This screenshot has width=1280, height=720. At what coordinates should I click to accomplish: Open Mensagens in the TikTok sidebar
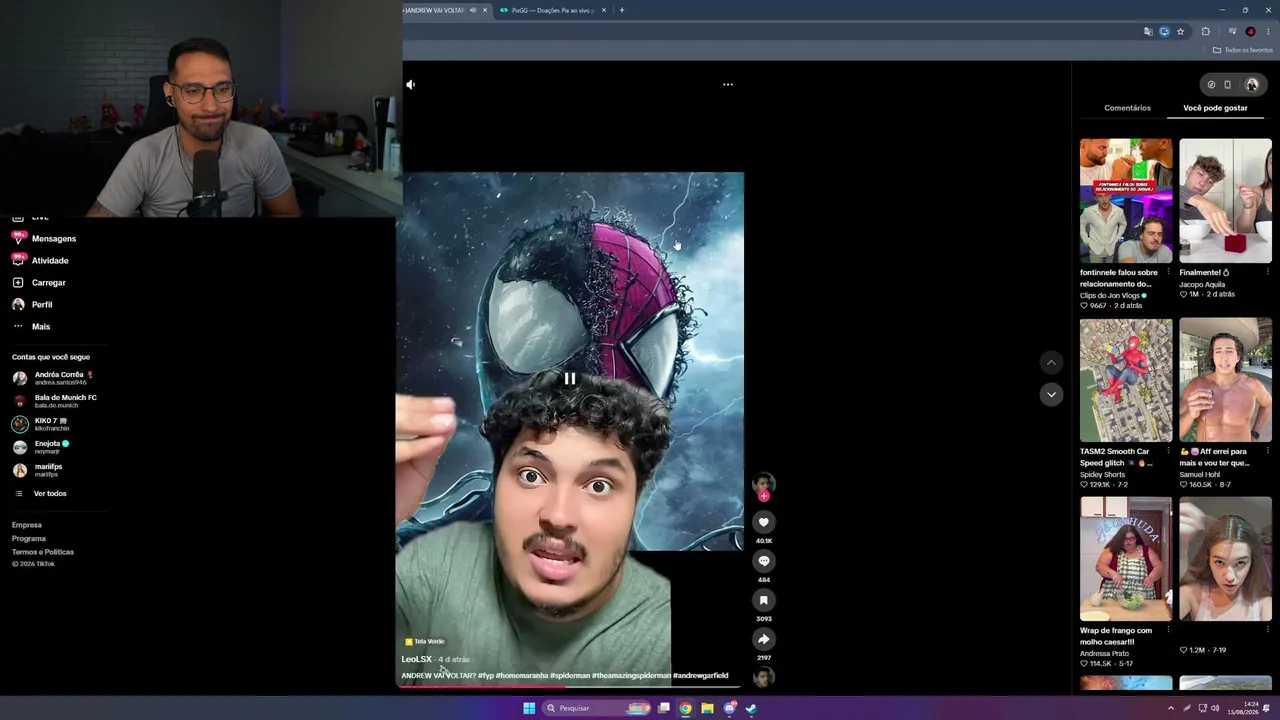[x=44, y=239]
